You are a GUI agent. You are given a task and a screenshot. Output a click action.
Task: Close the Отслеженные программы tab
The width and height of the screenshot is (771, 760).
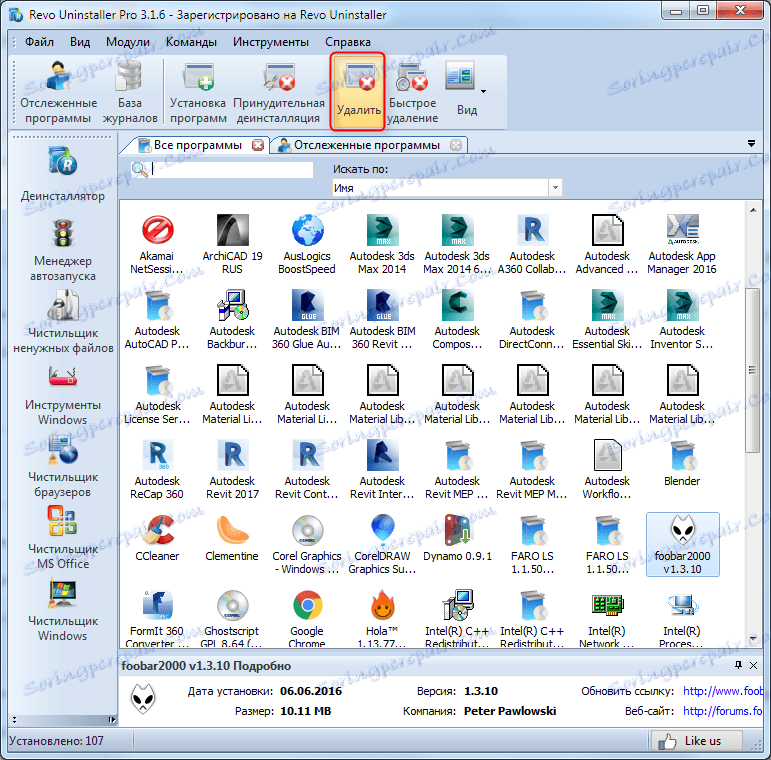456,145
